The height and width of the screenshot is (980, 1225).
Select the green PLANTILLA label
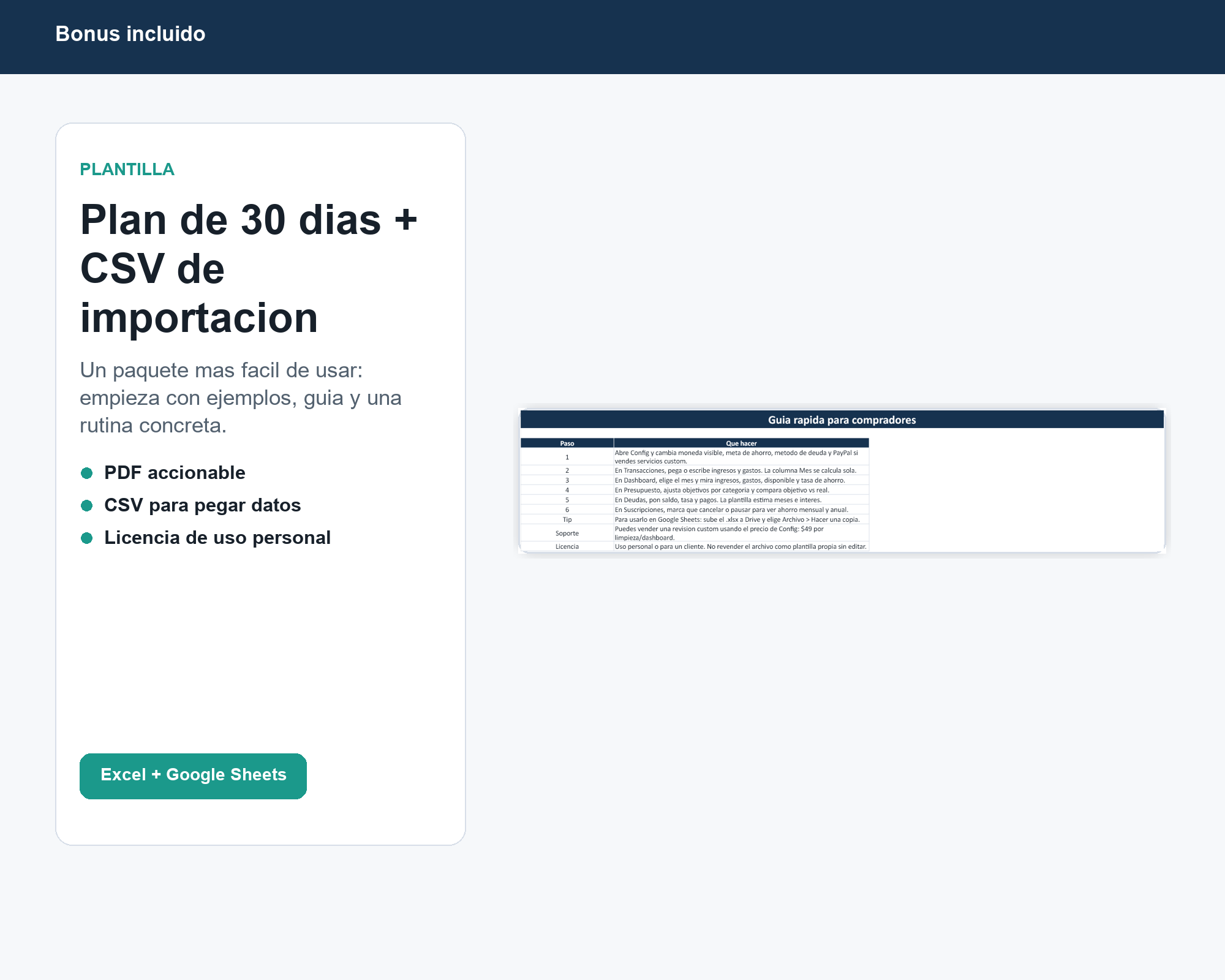pyautogui.click(x=127, y=169)
